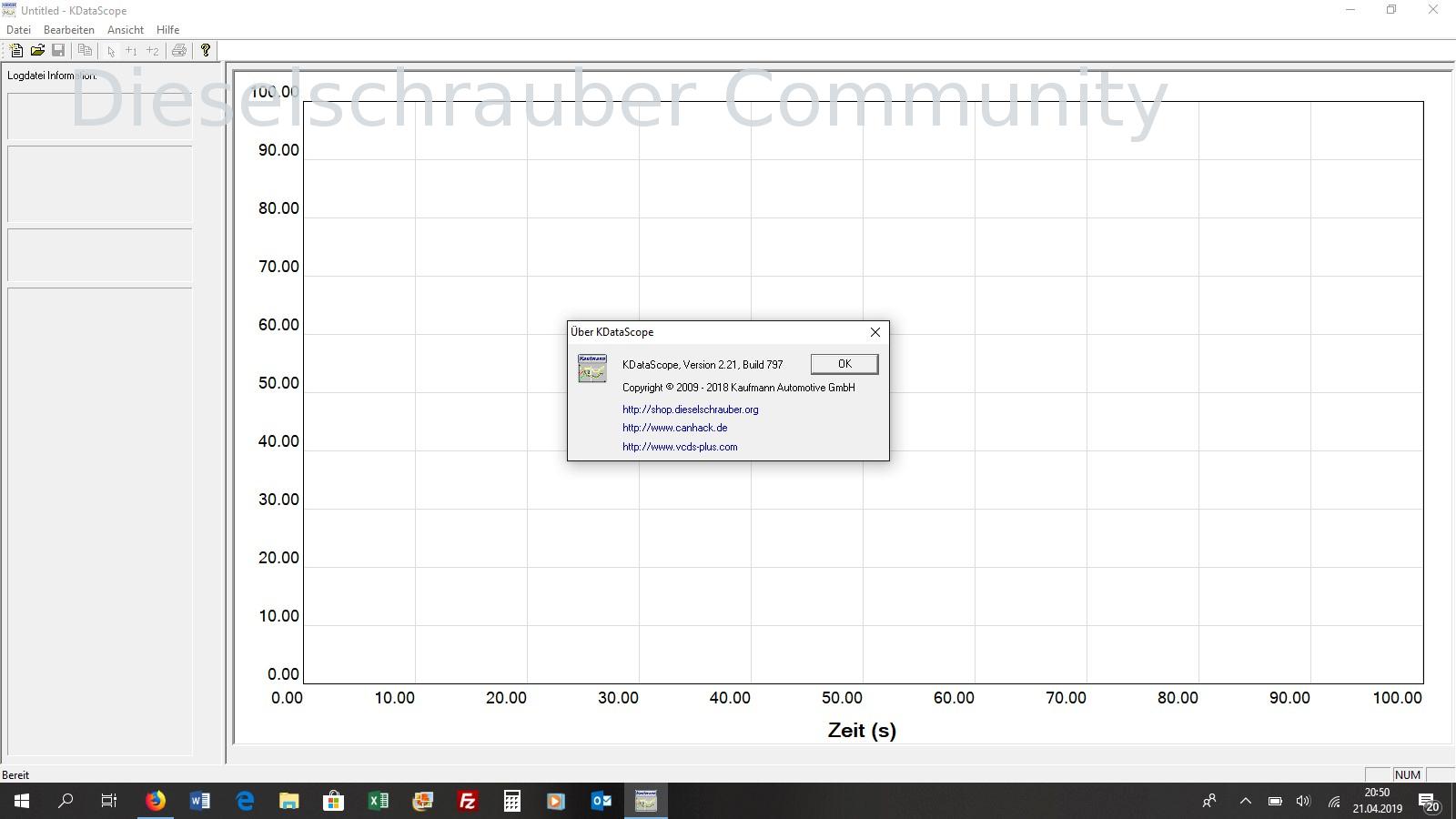Click the +2 cursor toolbar icon
1456x819 pixels.
(152, 51)
